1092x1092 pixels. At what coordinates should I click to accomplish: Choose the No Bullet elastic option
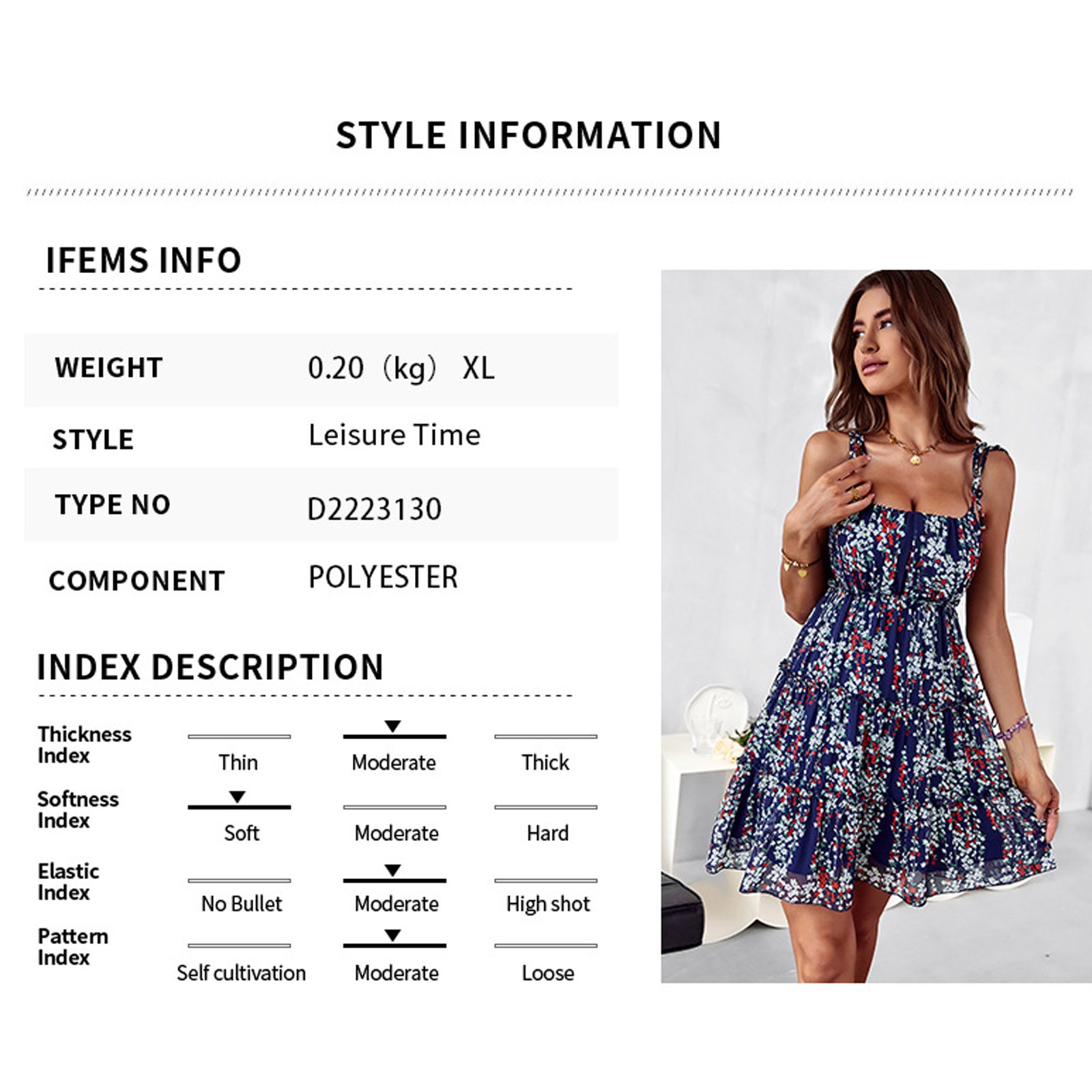242,903
